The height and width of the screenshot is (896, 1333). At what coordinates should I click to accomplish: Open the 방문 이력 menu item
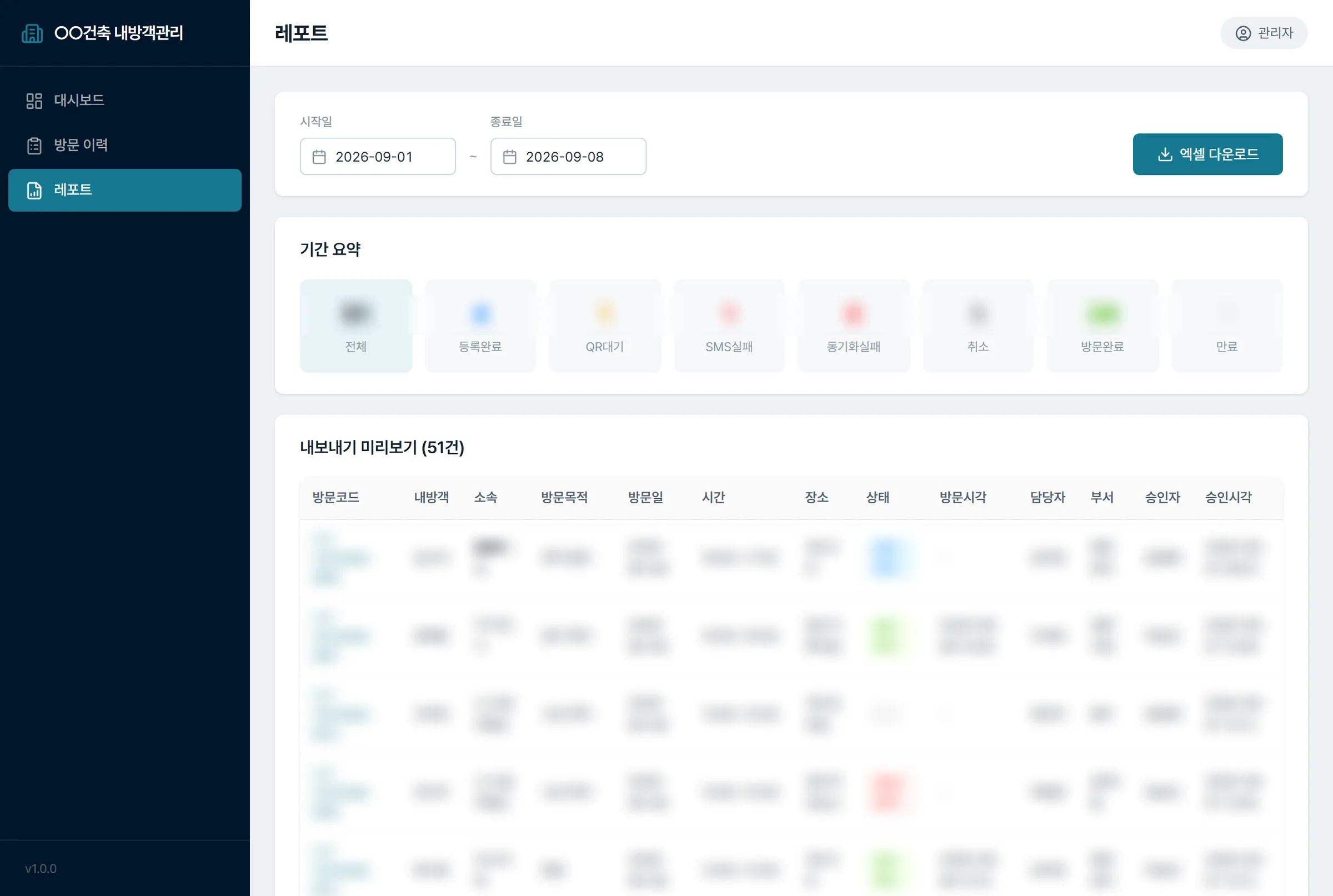[x=124, y=146]
